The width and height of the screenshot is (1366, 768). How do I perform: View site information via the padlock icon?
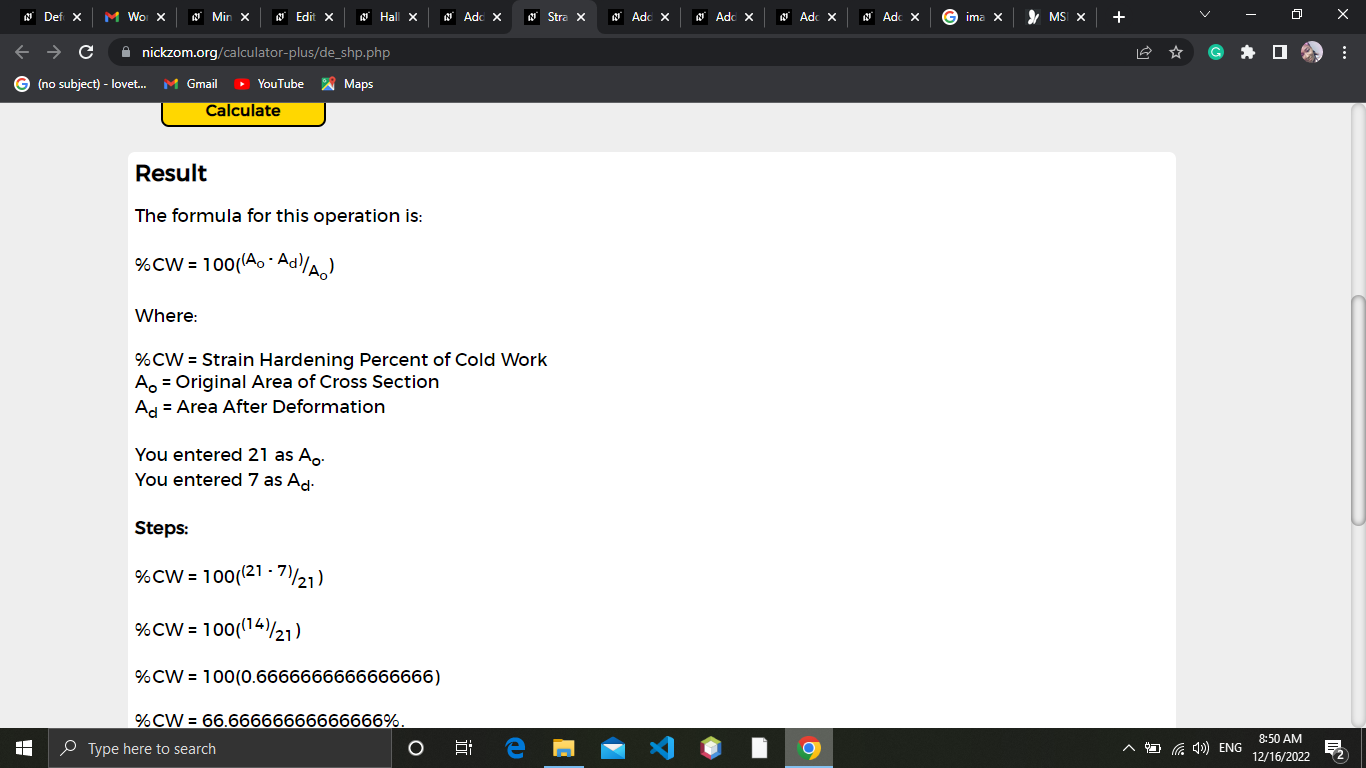[x=126, y=52]
